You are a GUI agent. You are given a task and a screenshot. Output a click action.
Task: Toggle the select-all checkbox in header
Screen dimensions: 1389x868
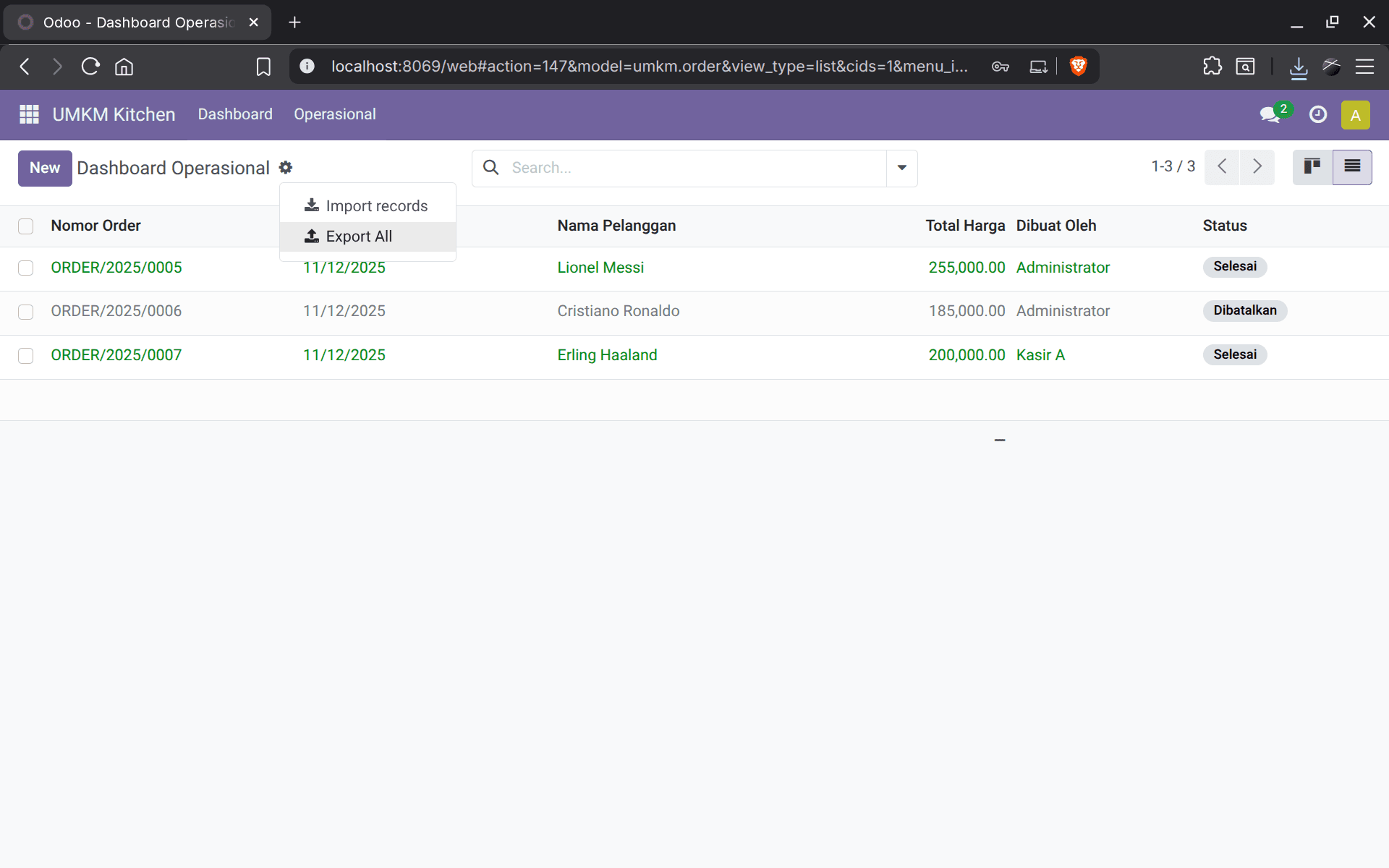(26, 226)
